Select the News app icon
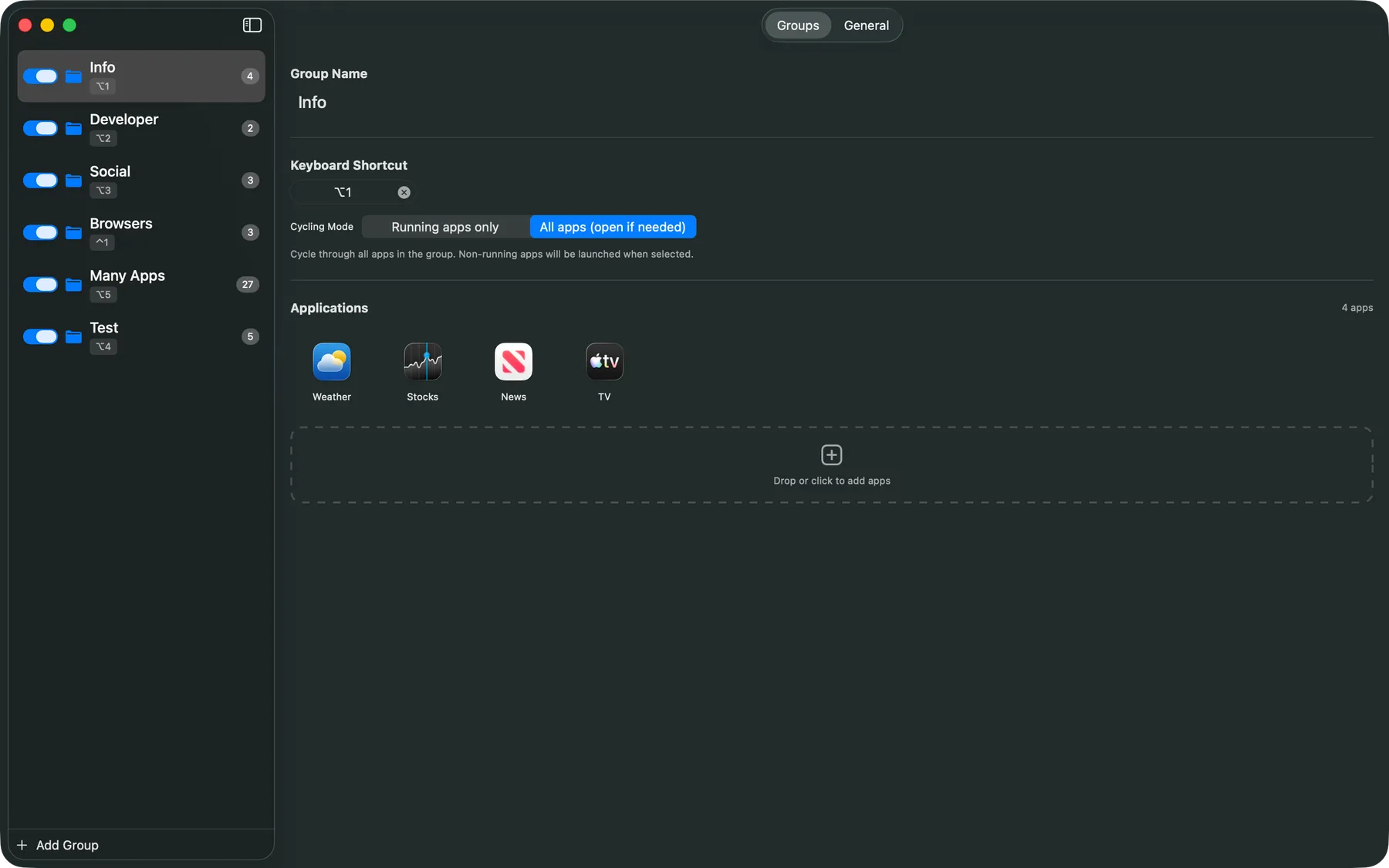 (x=513, y=362)
